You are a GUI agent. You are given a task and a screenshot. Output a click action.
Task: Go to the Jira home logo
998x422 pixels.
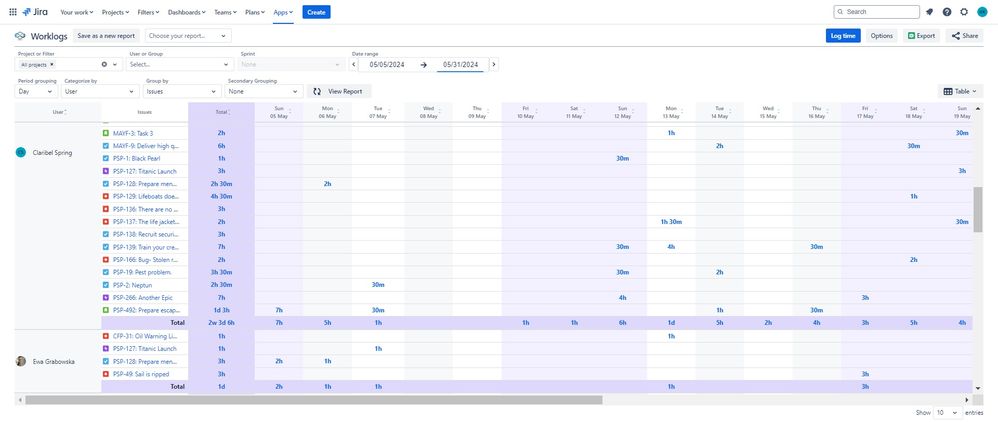(x=34, y=11)
